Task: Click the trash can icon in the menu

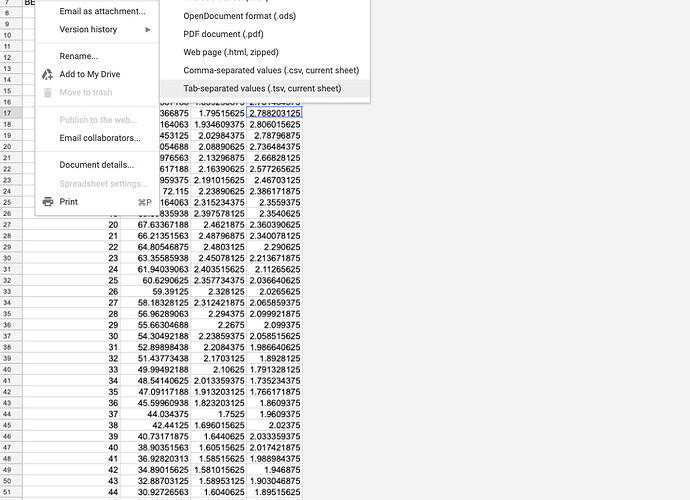Action: [47, 92]
